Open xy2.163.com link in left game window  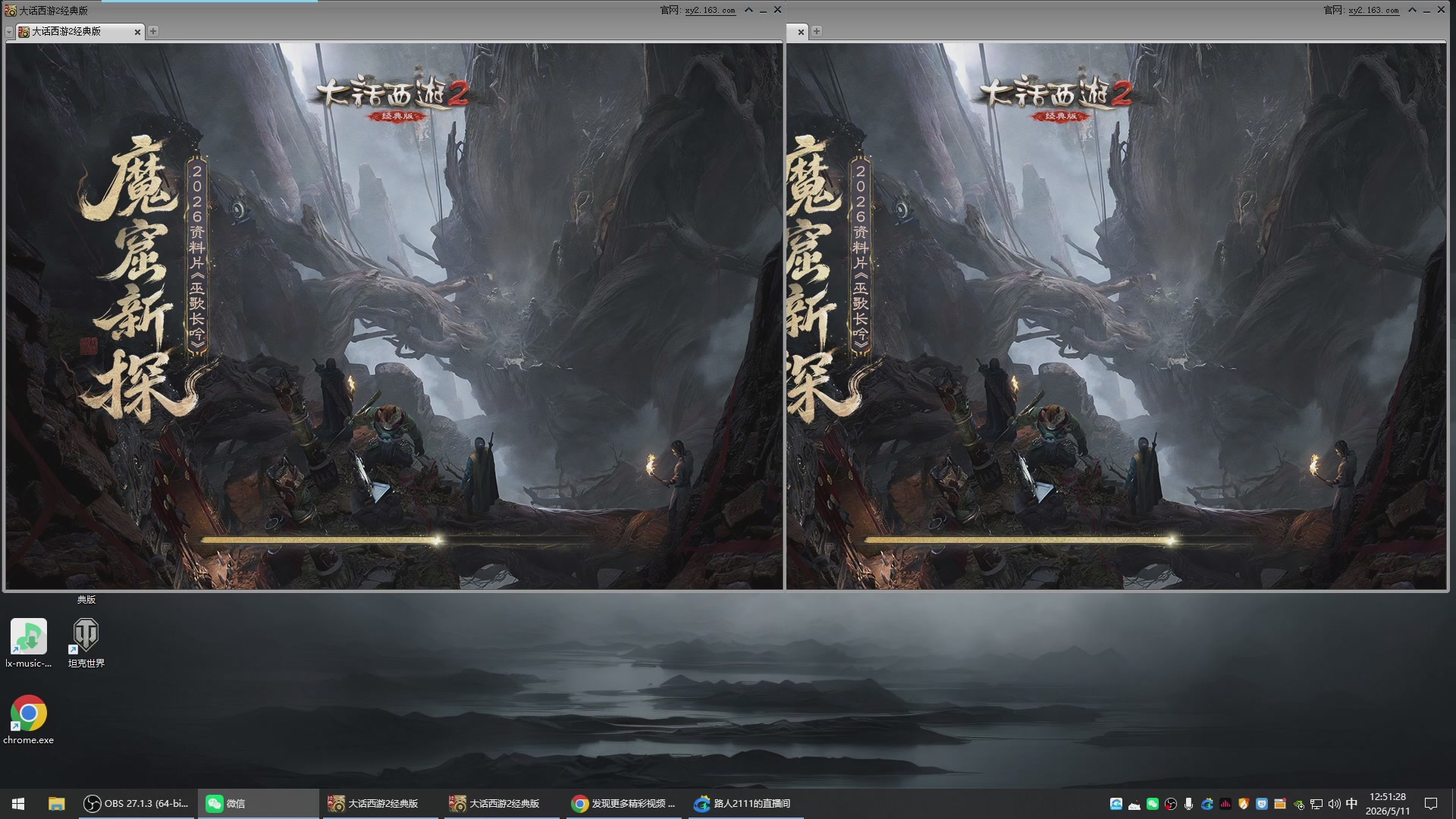click(x=710, y=11)
